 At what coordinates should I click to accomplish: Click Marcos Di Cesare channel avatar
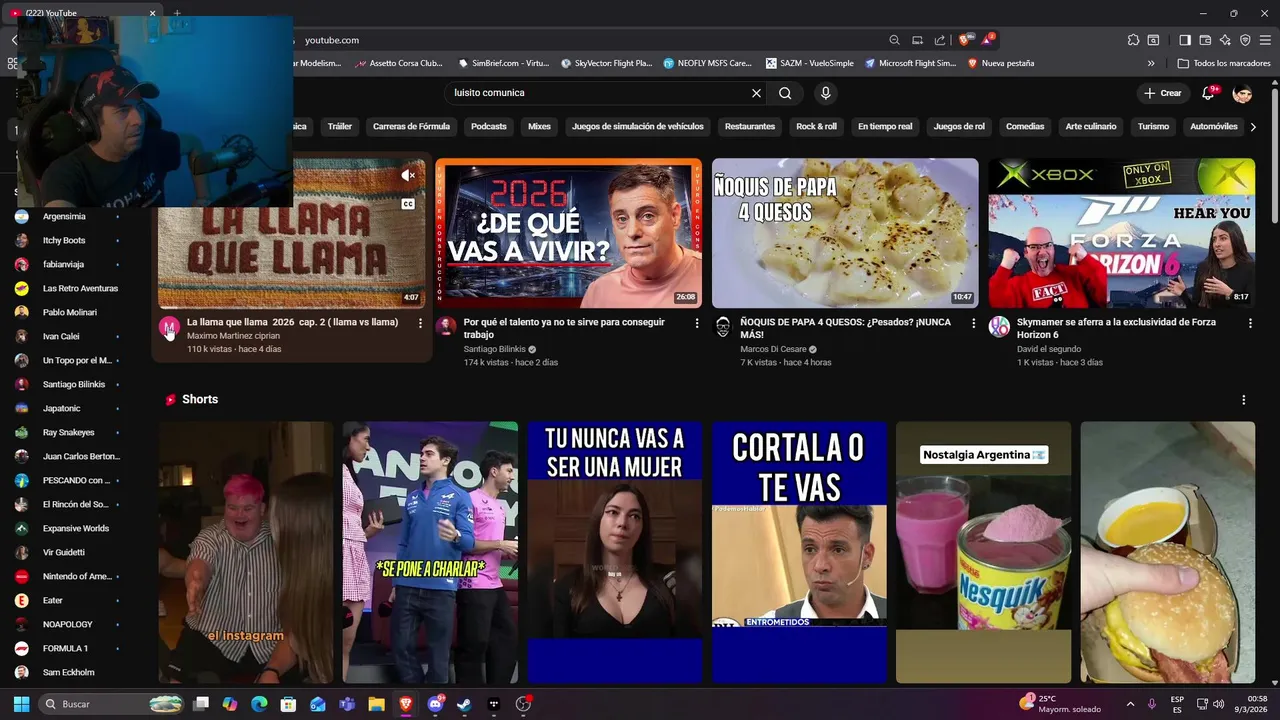click(723, 327)
